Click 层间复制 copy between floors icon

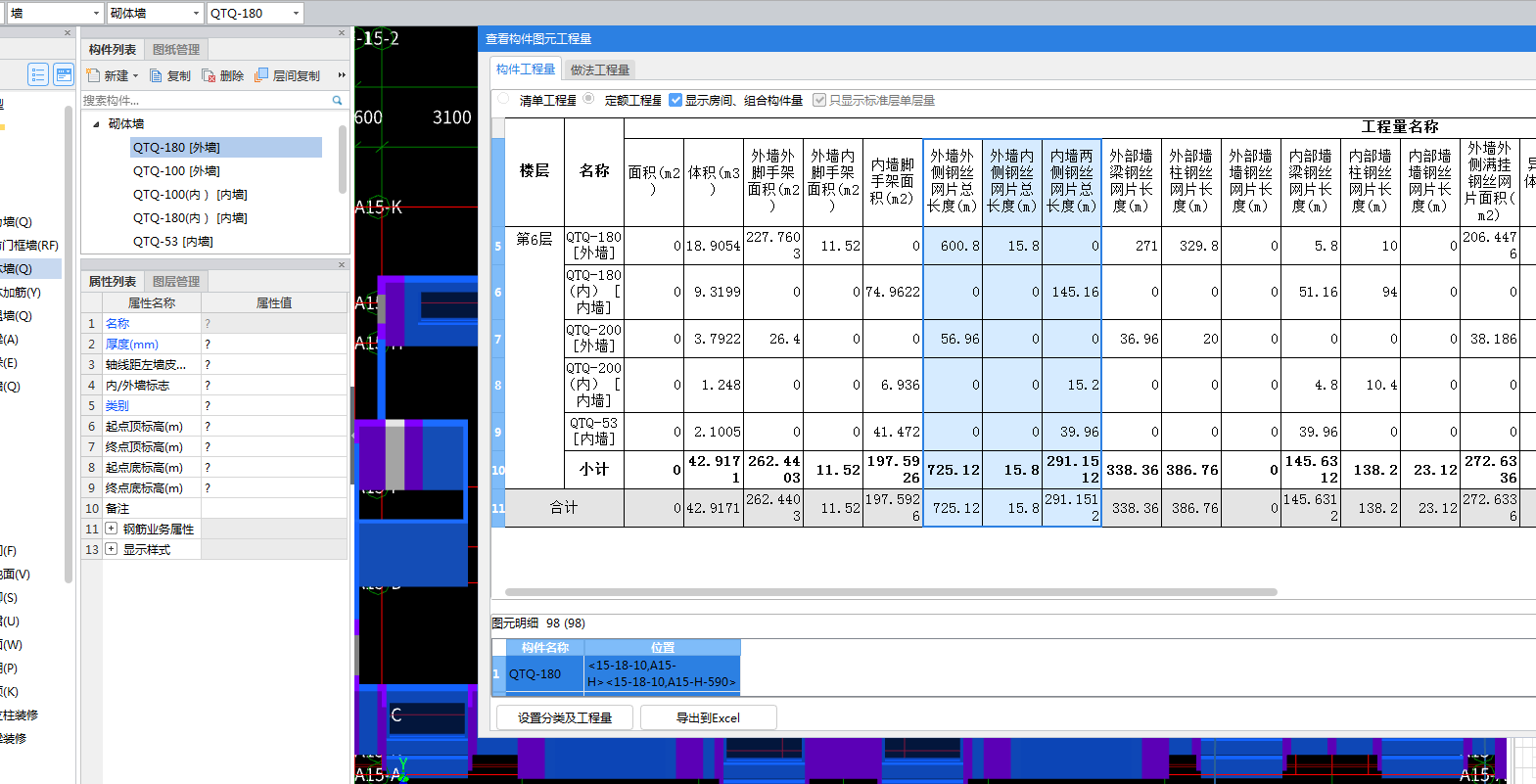[x=261, y=75]
